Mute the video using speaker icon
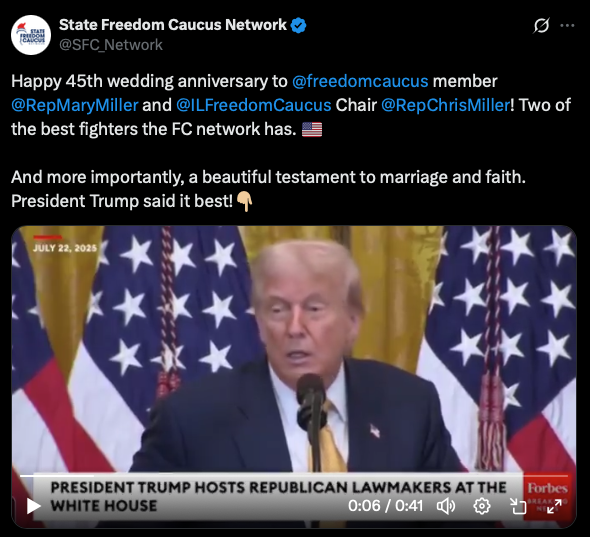590x537 pixels. point(446,506)
